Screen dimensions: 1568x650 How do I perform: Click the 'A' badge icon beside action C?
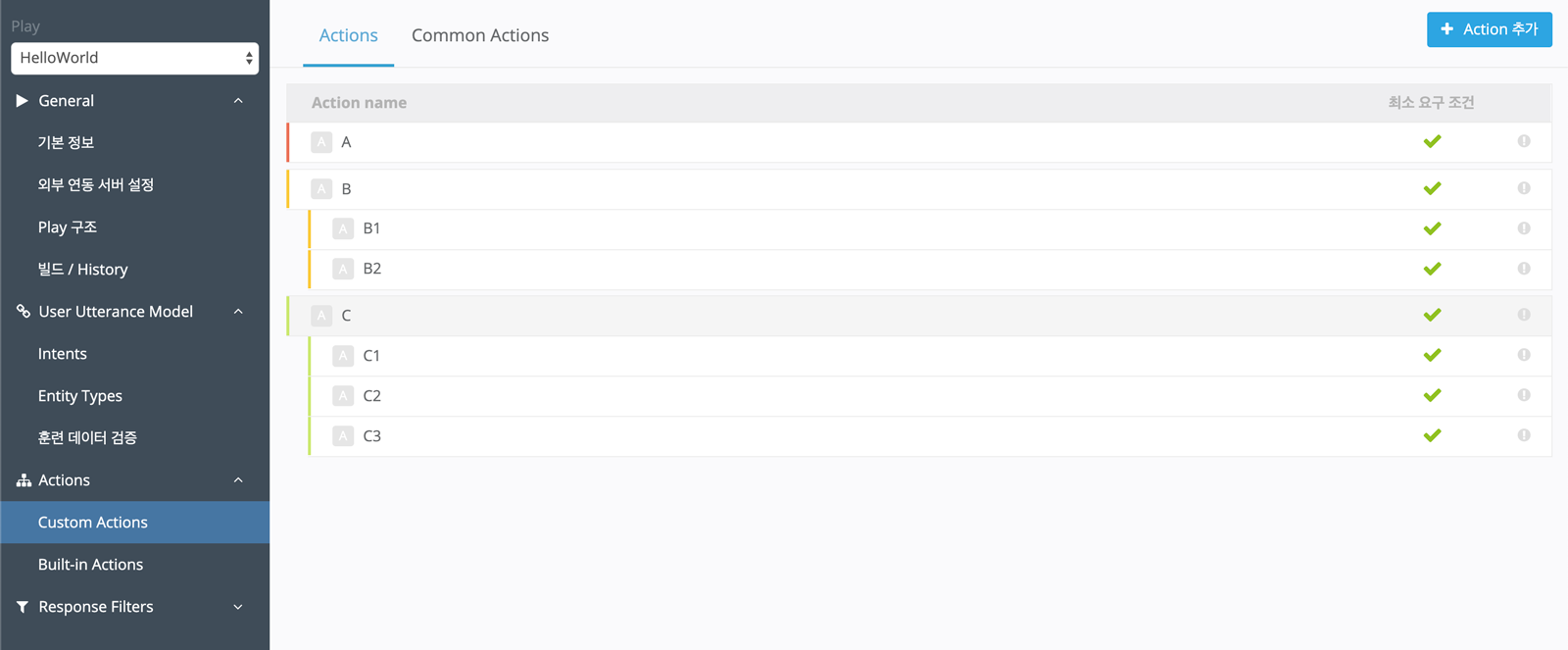(x=321, y=316)
